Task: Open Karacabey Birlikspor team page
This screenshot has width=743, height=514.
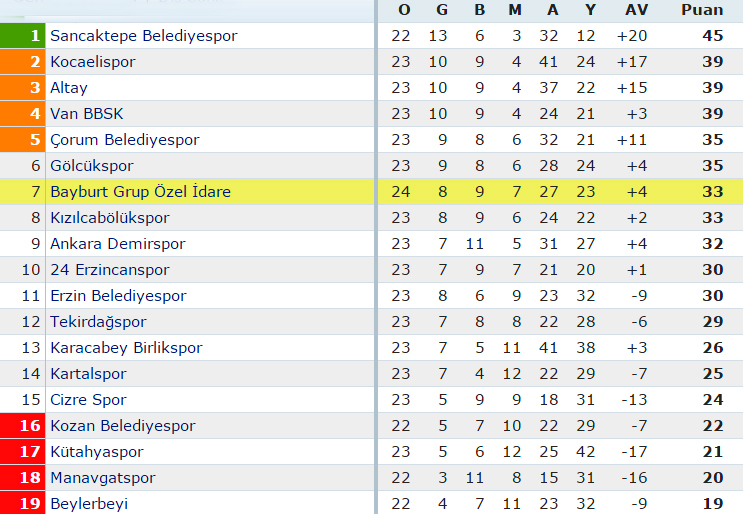Action: pyautogui.click(x=127, y=348)
